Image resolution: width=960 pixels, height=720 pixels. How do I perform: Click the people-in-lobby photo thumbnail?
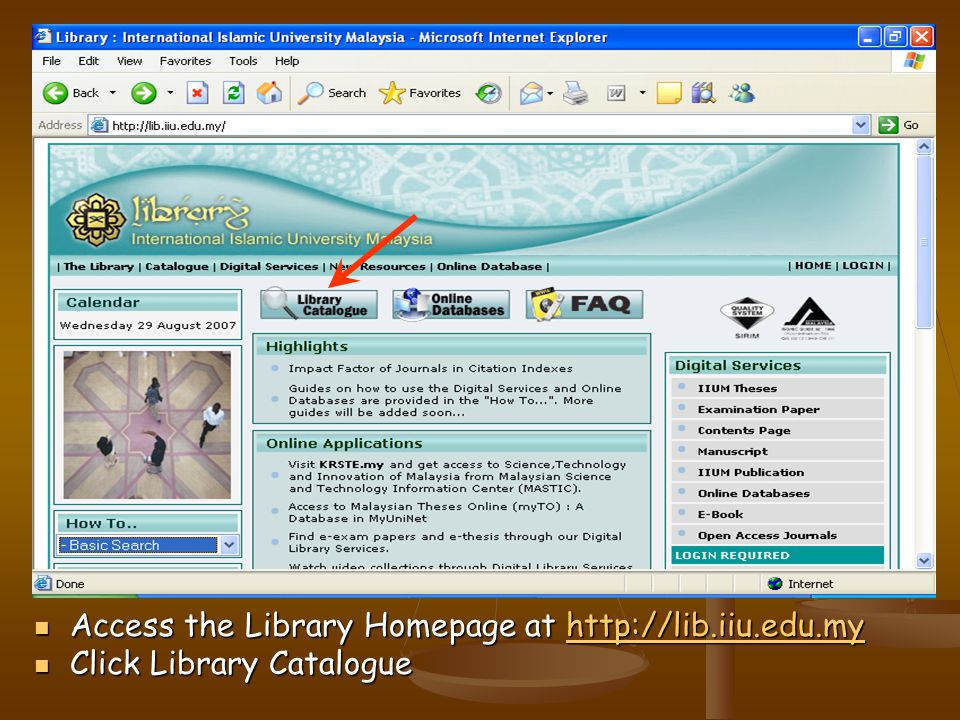(x=147, y=424)
